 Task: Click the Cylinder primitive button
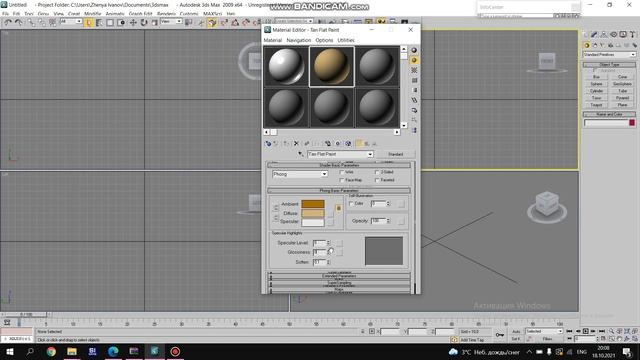coord(596,91)
